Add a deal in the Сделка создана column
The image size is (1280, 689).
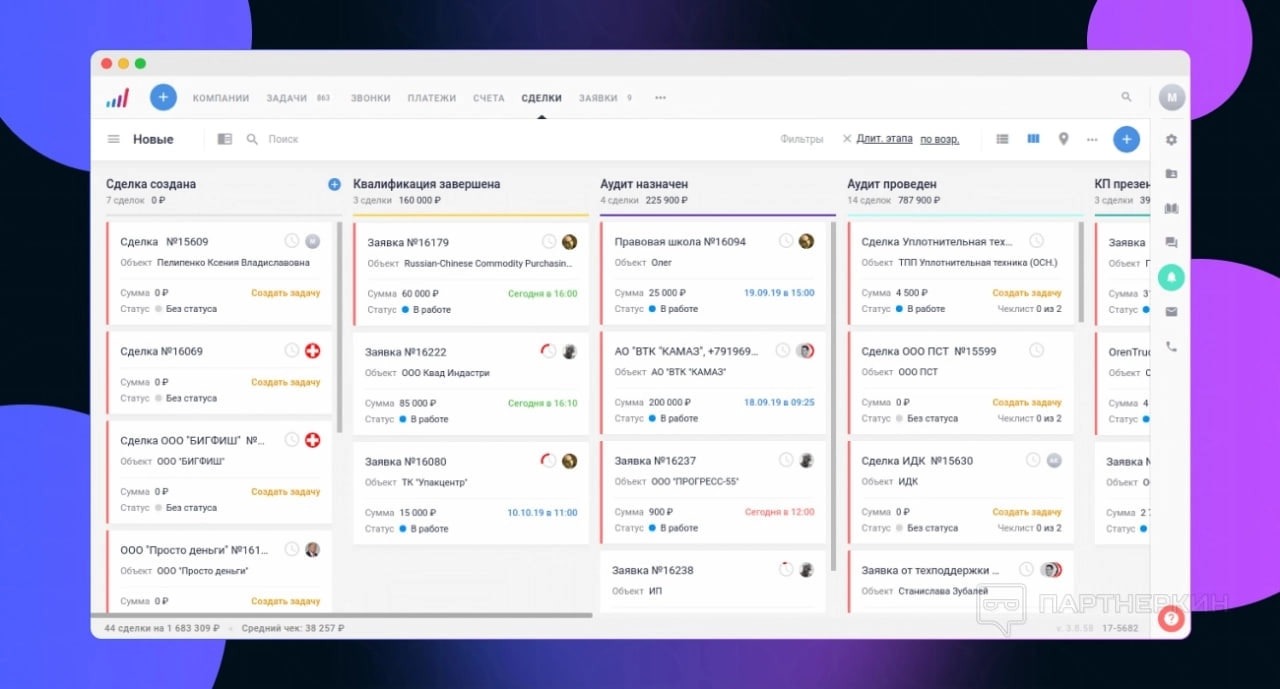pos(334,184)
